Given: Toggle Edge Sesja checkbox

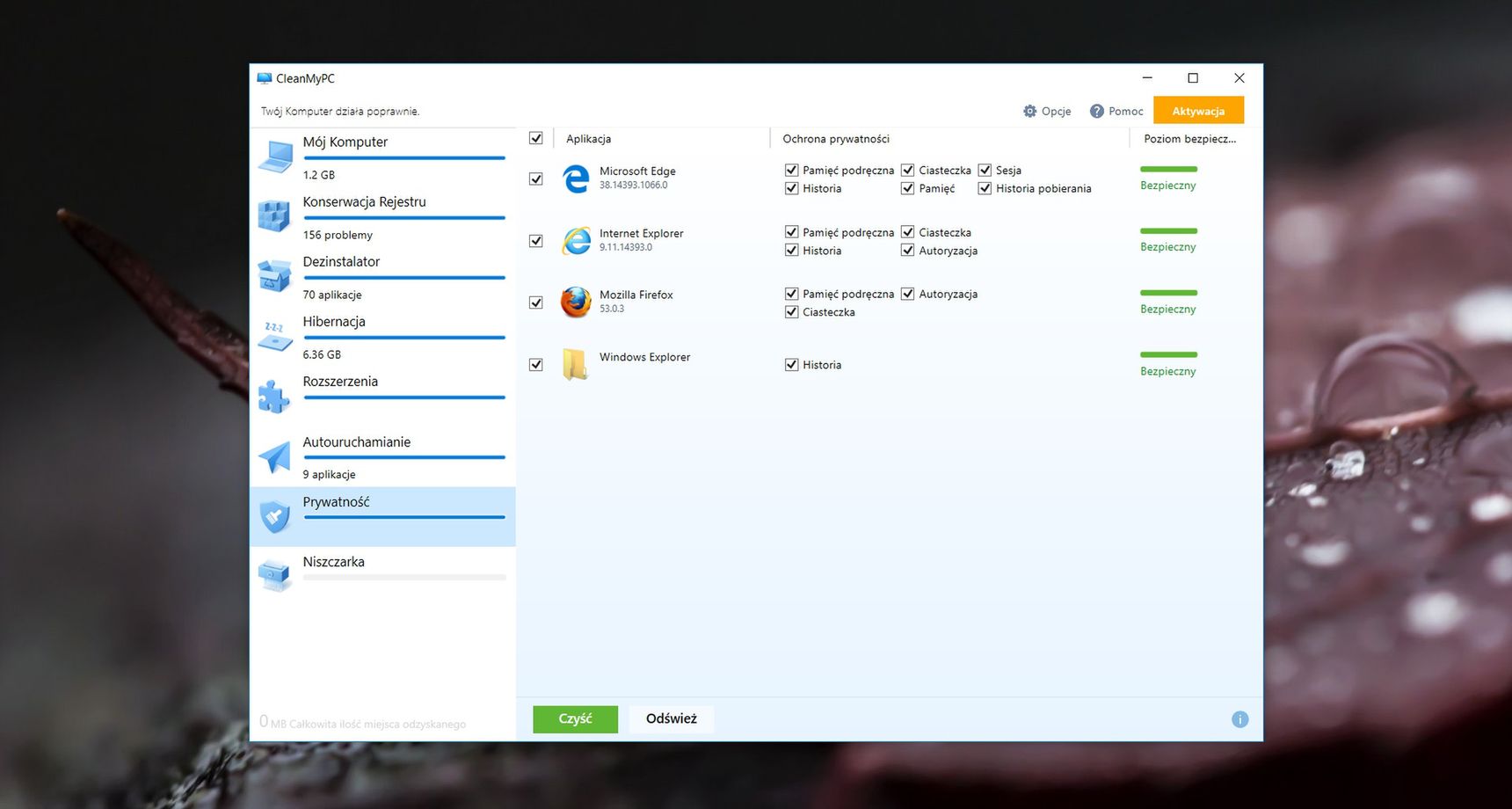Looking at the screenshot, I should [x=985, y=170].
